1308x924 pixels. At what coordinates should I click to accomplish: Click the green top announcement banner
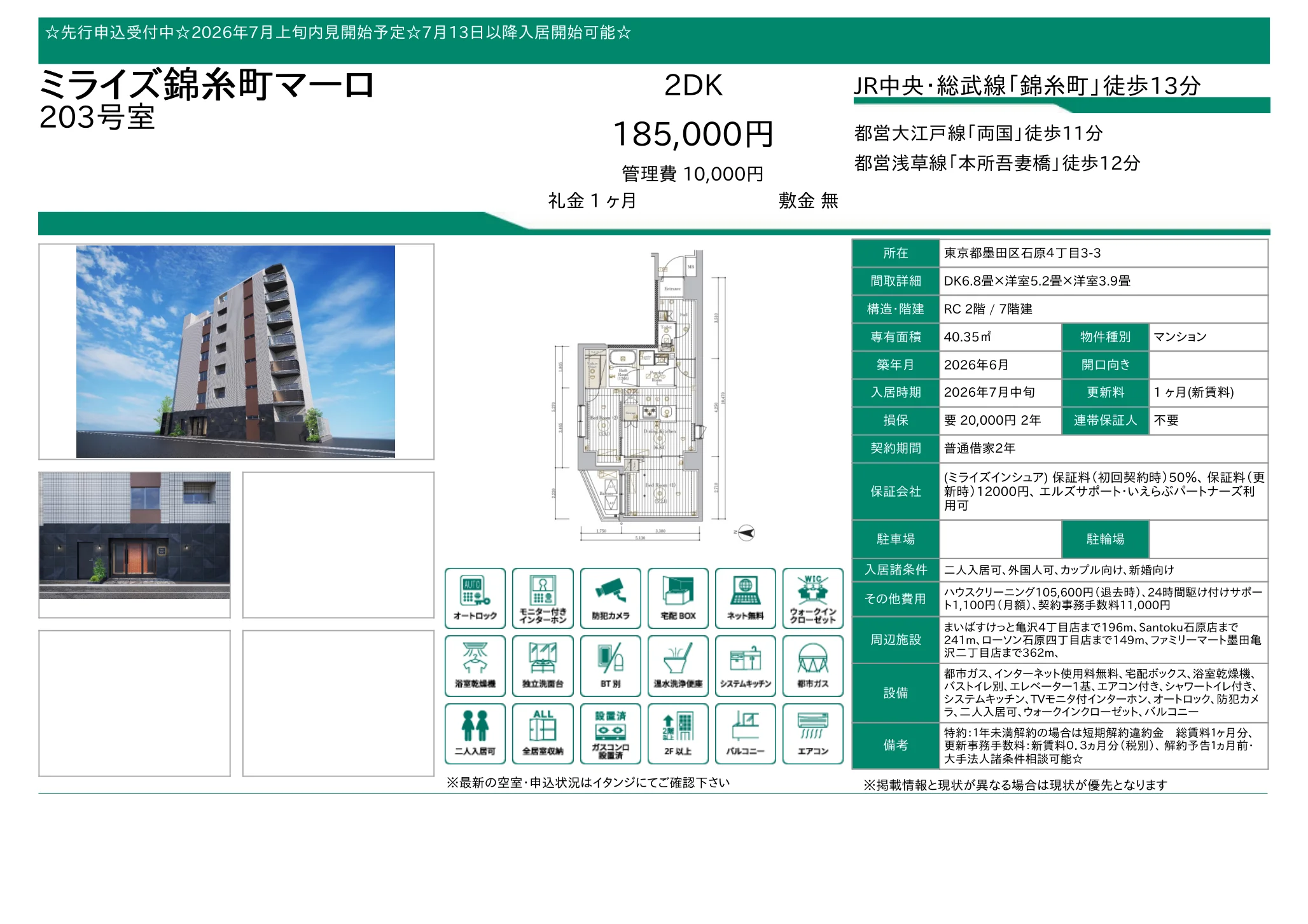click(654, 41)
